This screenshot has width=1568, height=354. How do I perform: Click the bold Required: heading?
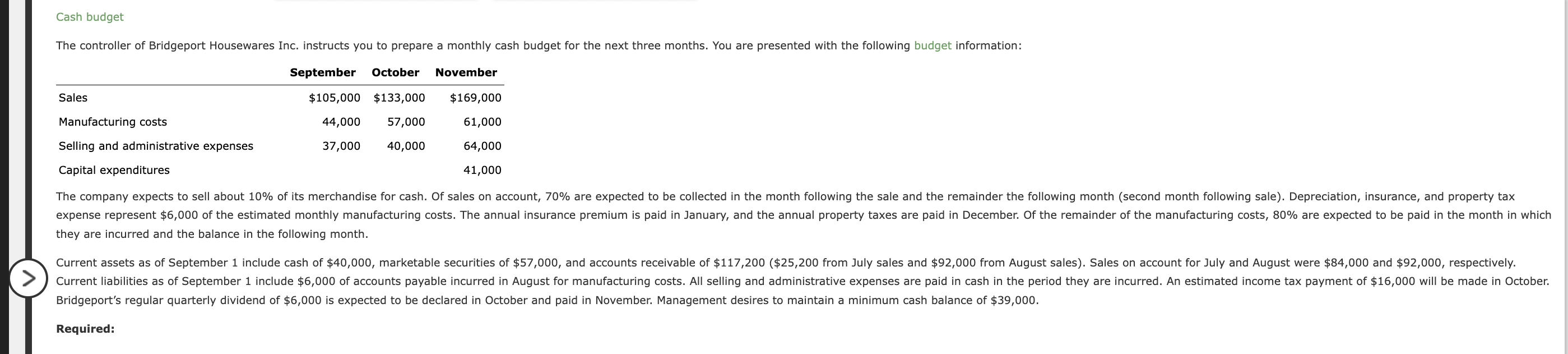click(x=85, y=329)
